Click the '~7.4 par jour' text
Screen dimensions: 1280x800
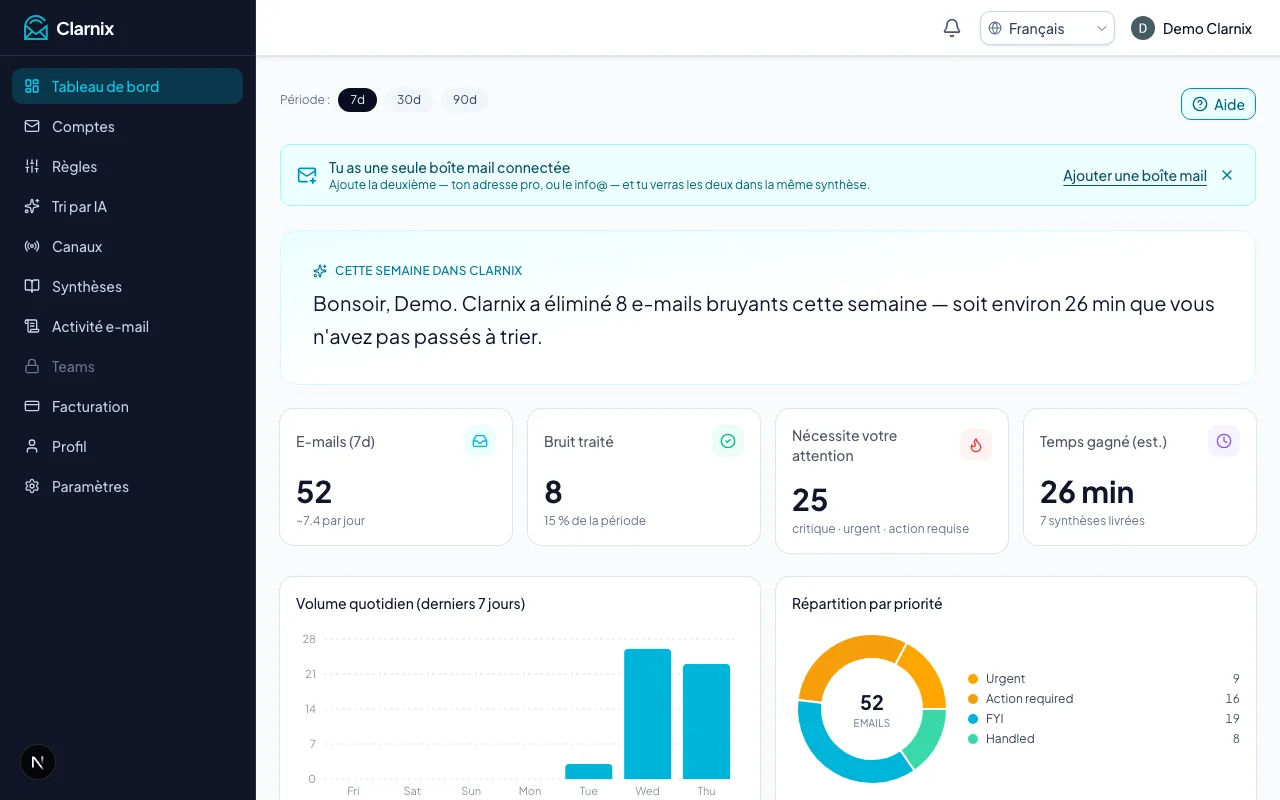tap(331, 521)
